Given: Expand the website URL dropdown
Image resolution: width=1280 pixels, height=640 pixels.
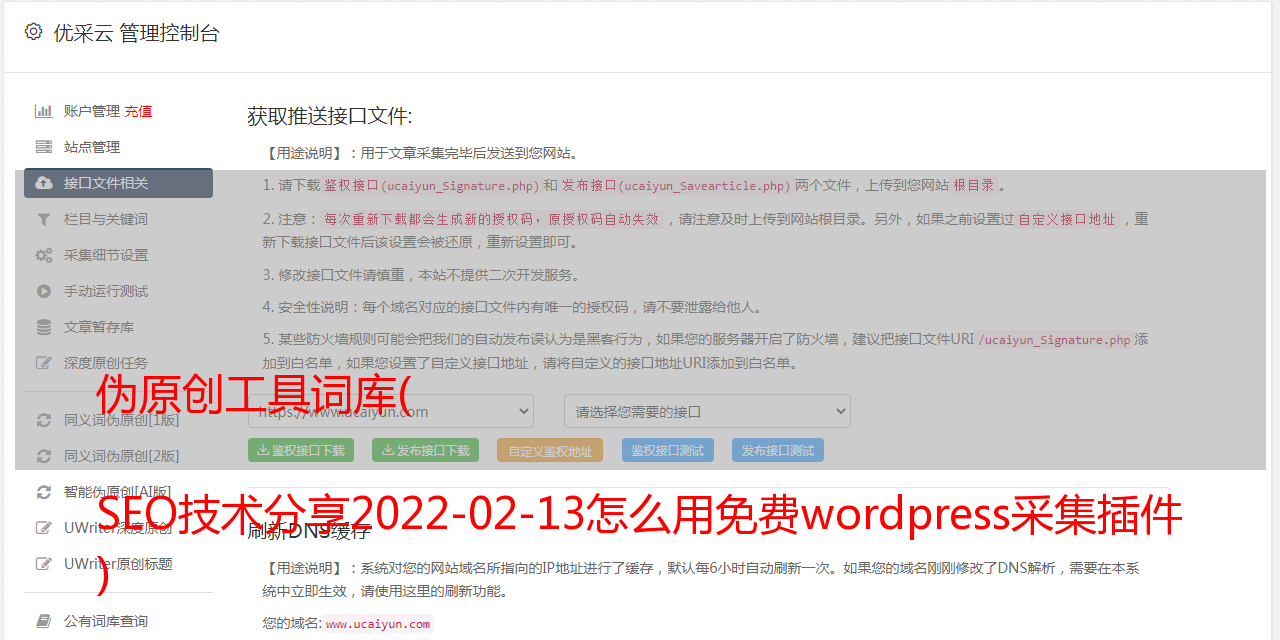Looking at the screenshot, I should pyautogui.click(x=391, y=411).
